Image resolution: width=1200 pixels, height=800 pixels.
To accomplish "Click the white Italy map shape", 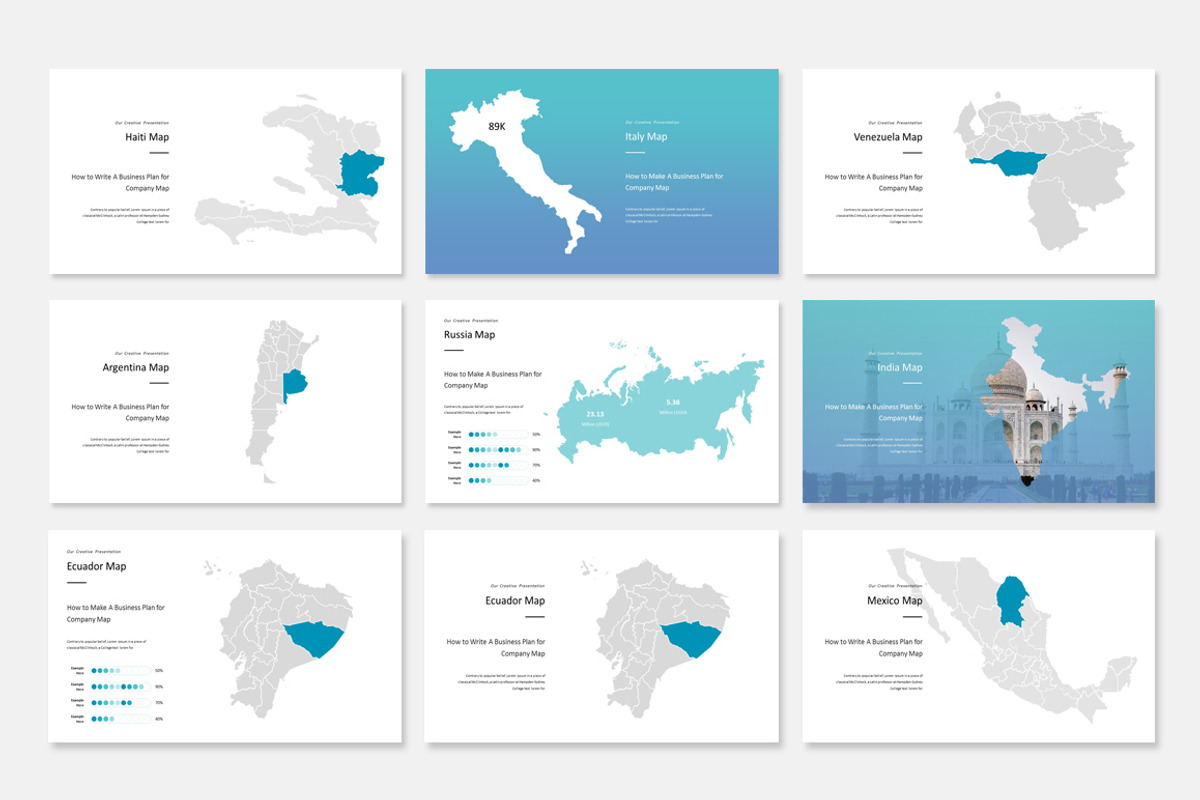I will pos(525,165).
